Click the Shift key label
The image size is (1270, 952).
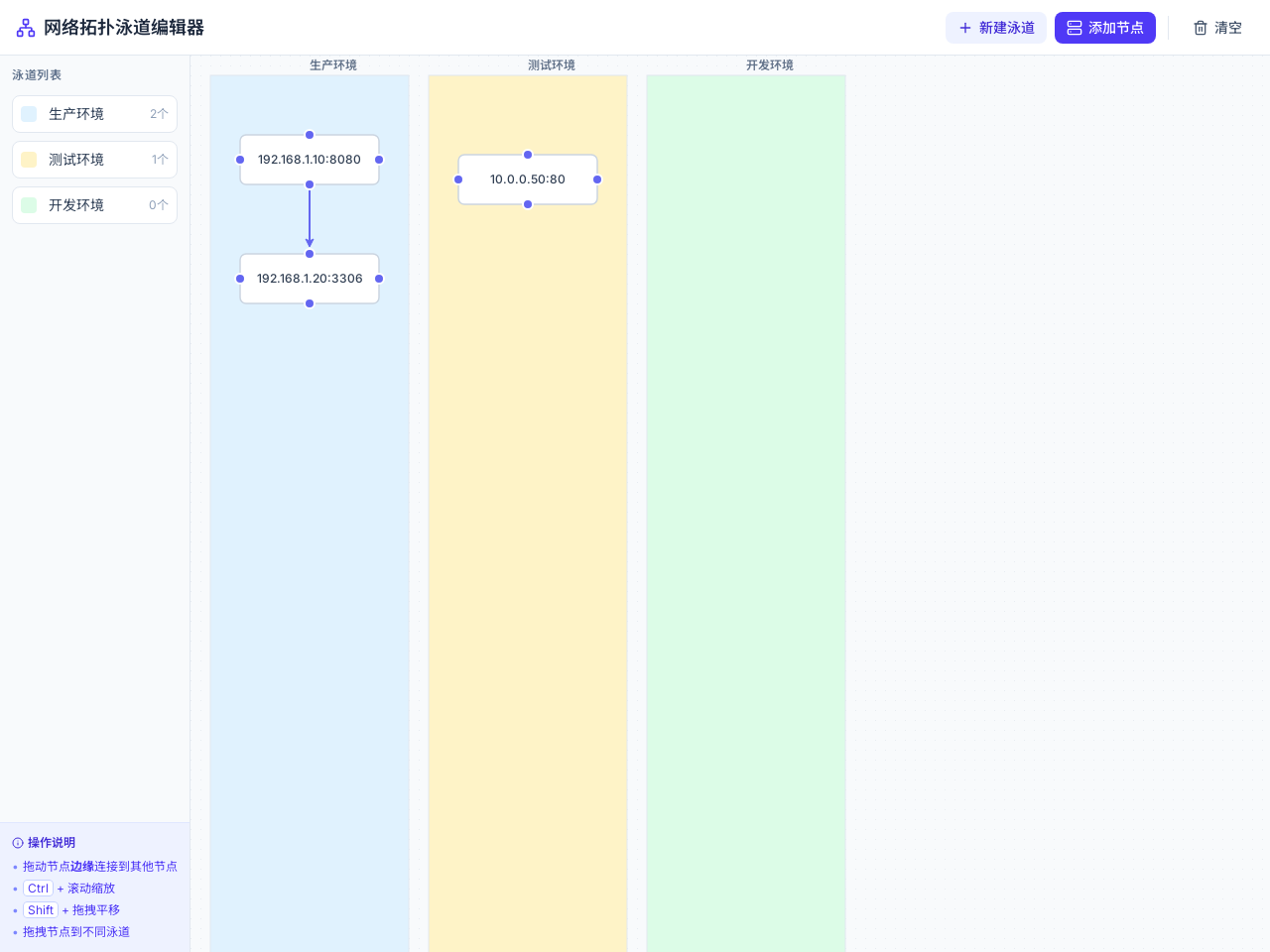click(x=41, y=910)
